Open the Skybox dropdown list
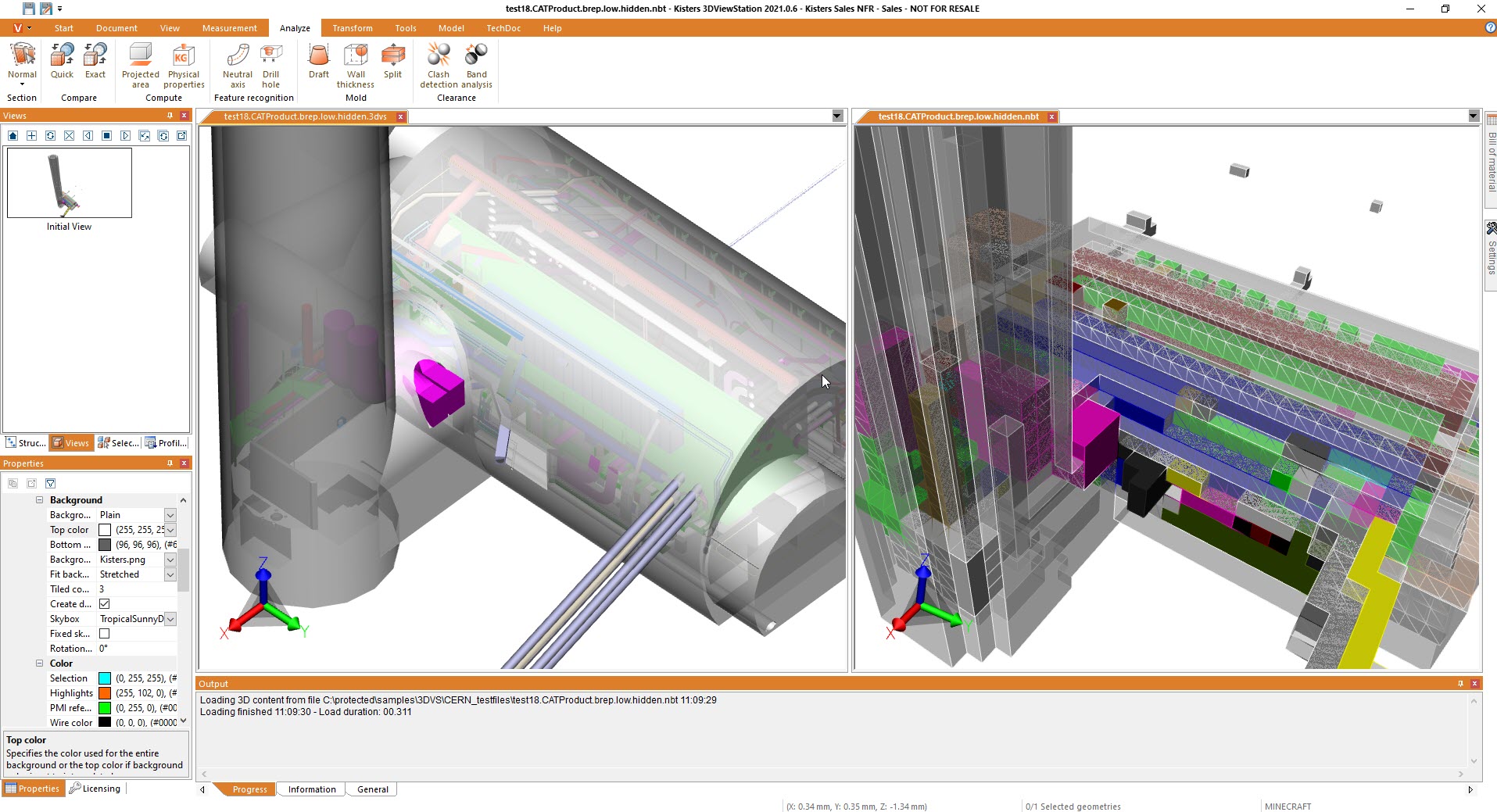The height and width of the screenshot is (812, 1497). tap(170, 619)
